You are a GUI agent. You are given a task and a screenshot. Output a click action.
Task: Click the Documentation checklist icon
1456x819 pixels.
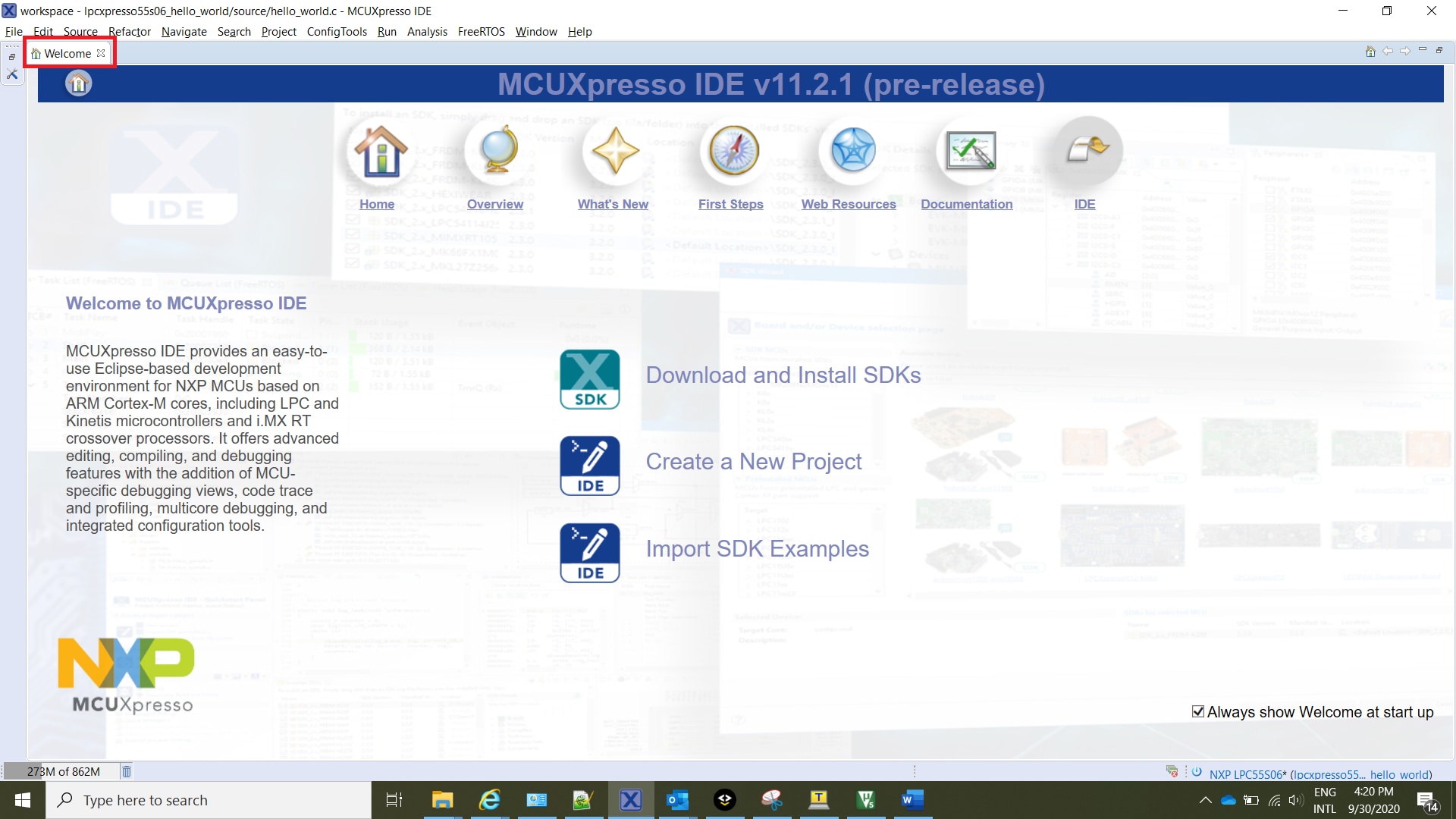point(970,151)
